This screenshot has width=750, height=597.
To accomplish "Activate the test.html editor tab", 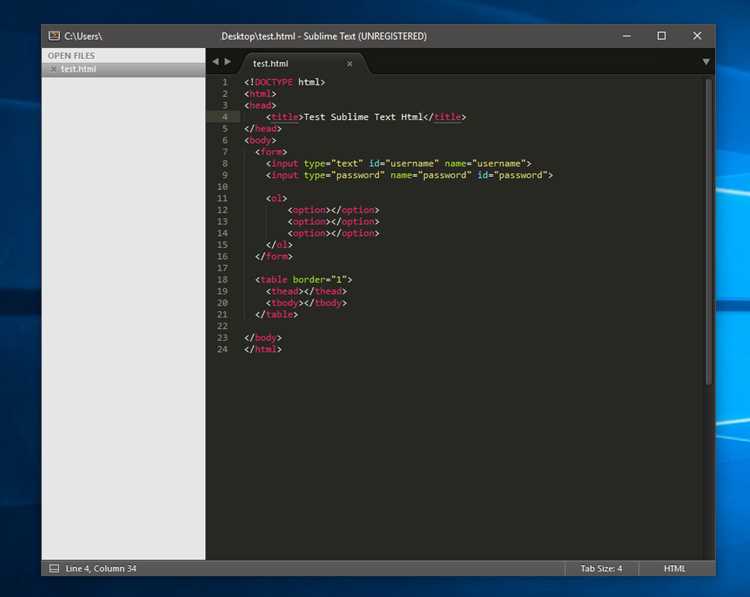I will click(303, 64).
